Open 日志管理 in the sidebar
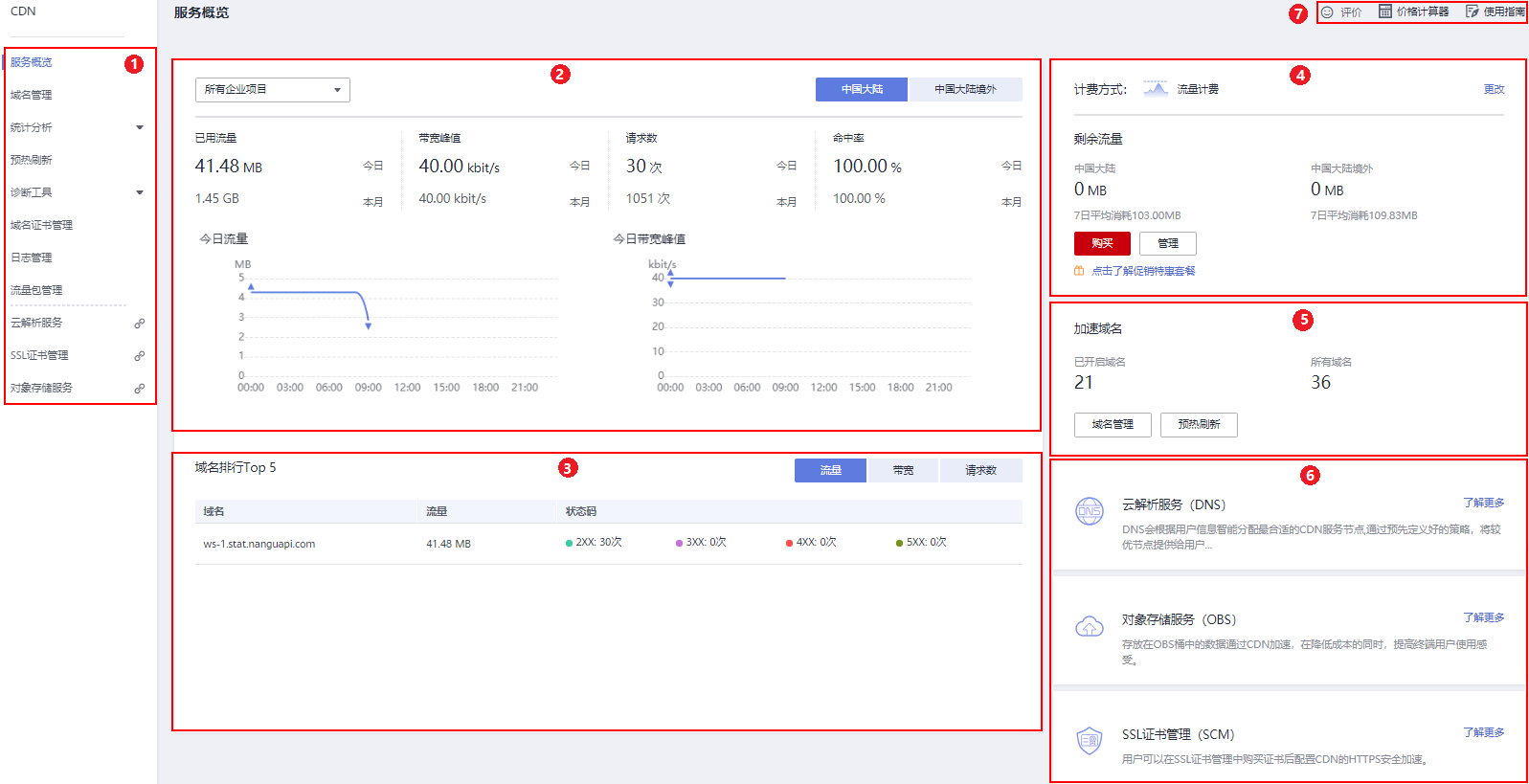Image resolution: width=1529 pixels, height=784 pixels. (x=32, y=258)
